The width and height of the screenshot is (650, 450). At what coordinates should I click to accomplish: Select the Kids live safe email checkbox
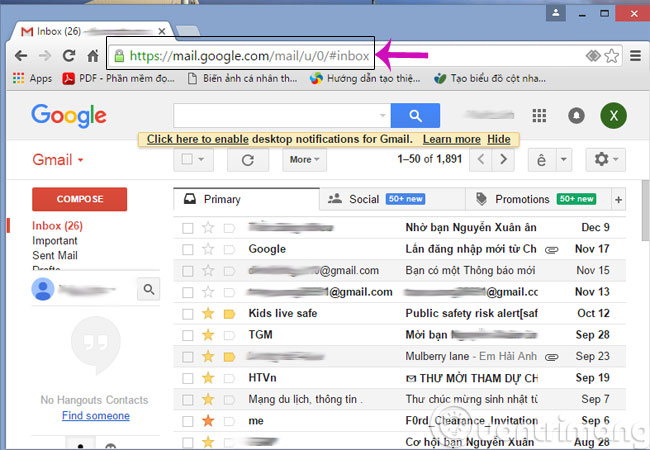coord(188,314)
